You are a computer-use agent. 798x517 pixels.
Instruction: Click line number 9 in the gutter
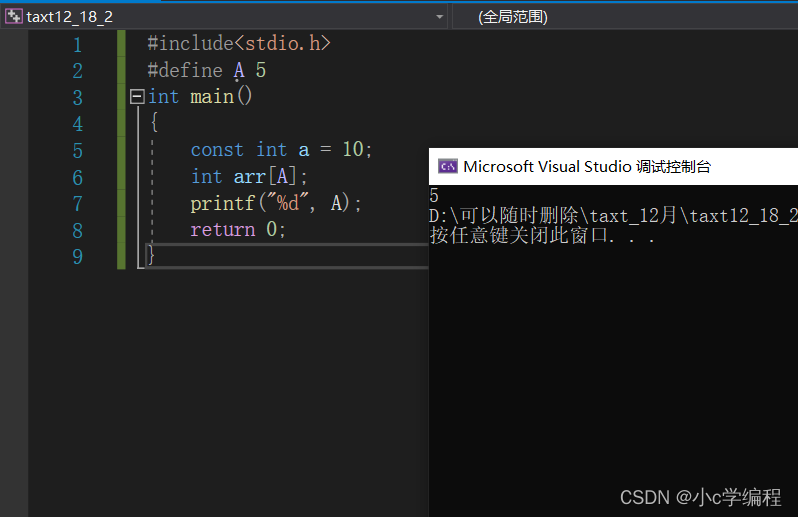click(77, 256)
